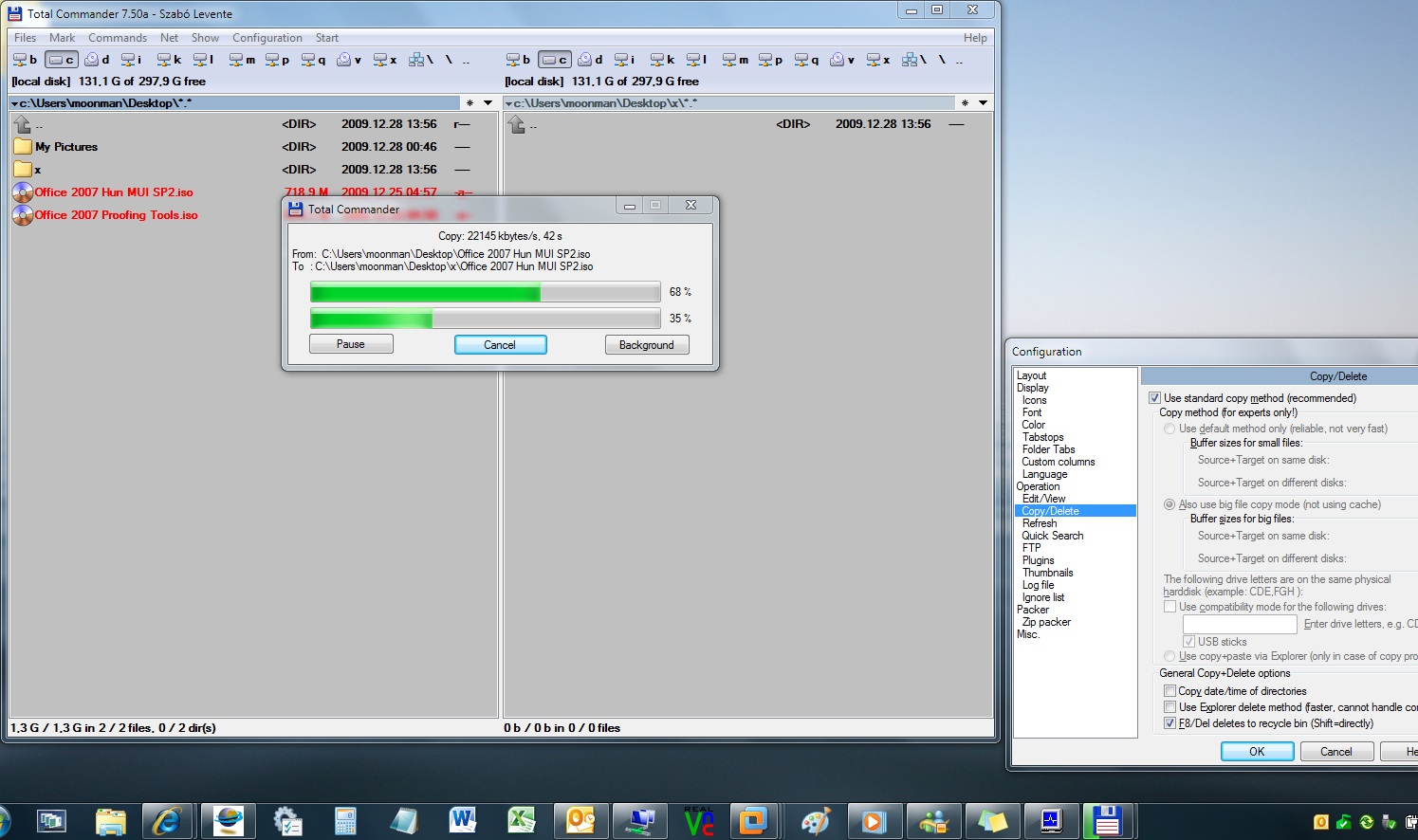Viewport: 1418px width, 840px height.
Task: Select Use copy+paste via Explorer radio
Action: coord(1169,656)
